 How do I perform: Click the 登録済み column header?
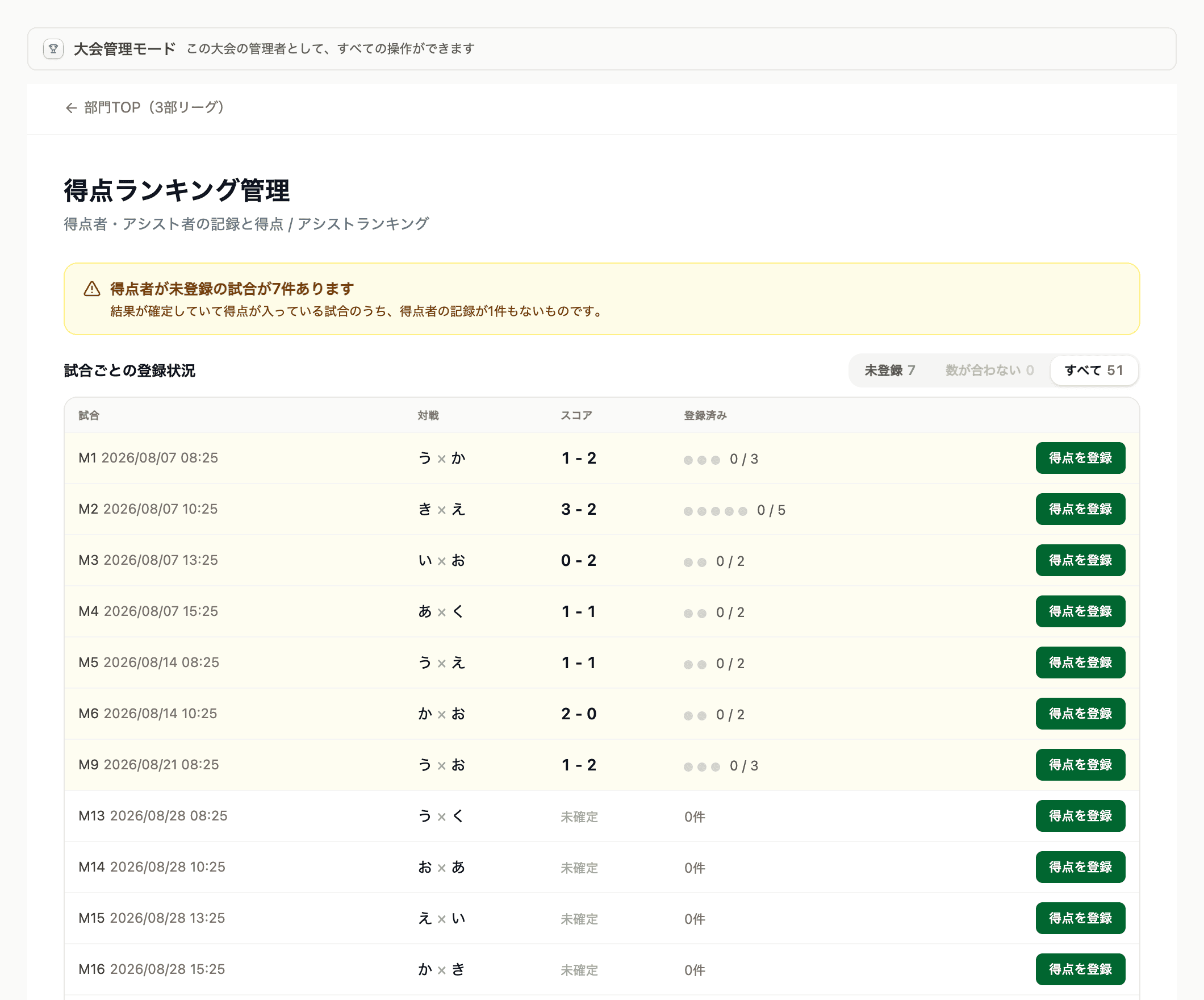click(x=705, y=415)
